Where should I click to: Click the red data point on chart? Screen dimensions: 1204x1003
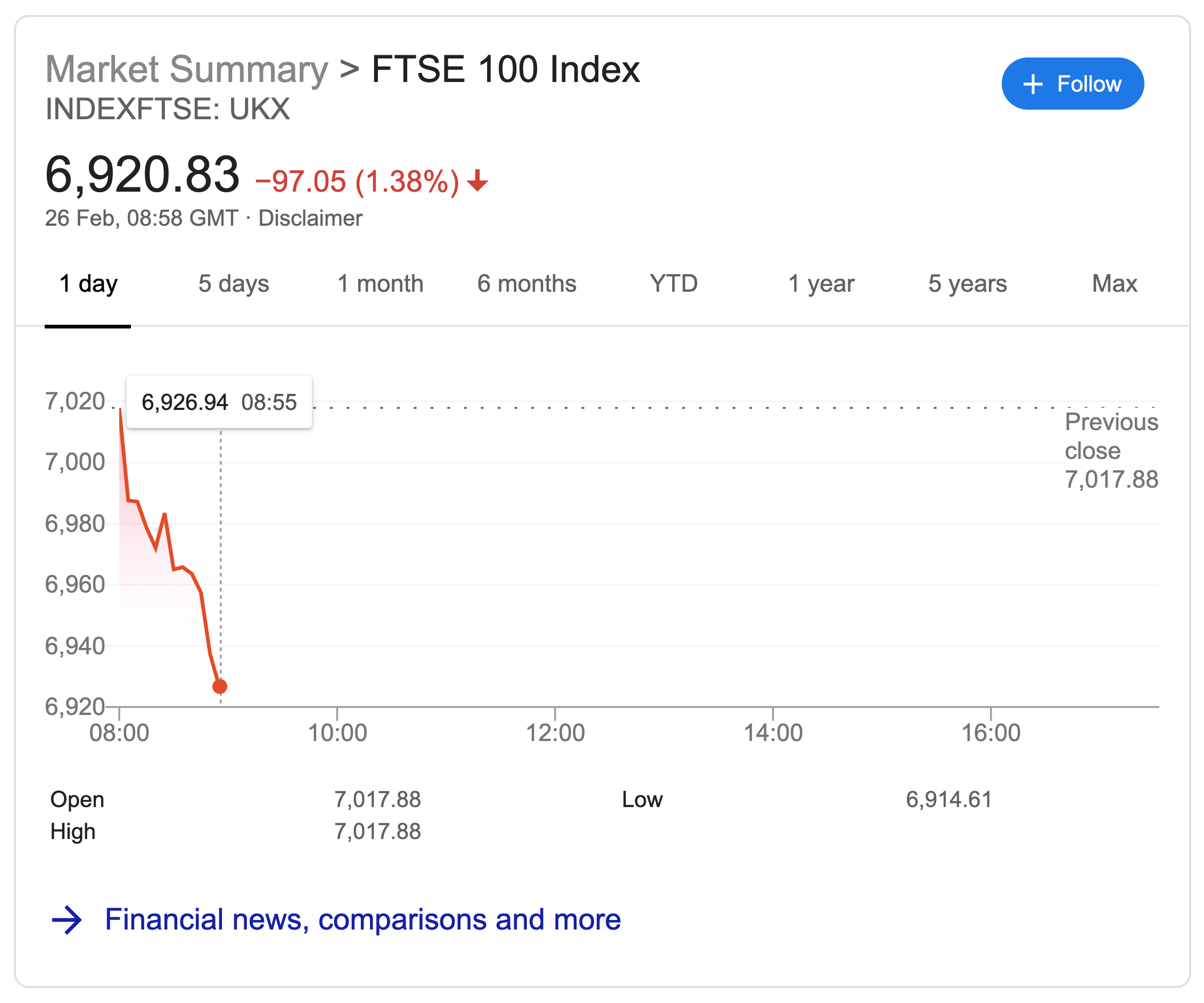point(220,686)
